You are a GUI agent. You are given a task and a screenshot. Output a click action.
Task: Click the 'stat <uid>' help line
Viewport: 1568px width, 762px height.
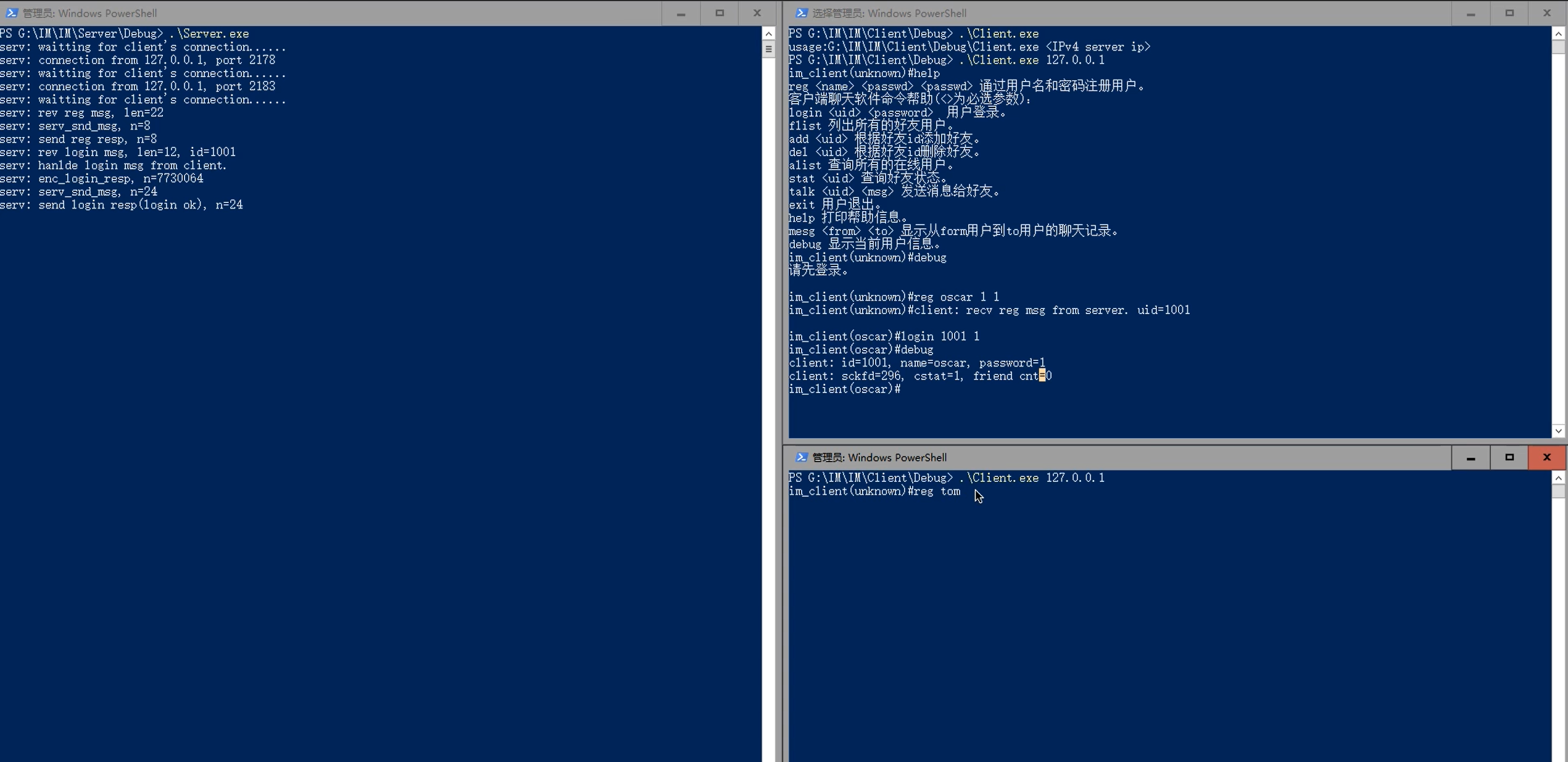pyautogui.click(x=868, y=178)
